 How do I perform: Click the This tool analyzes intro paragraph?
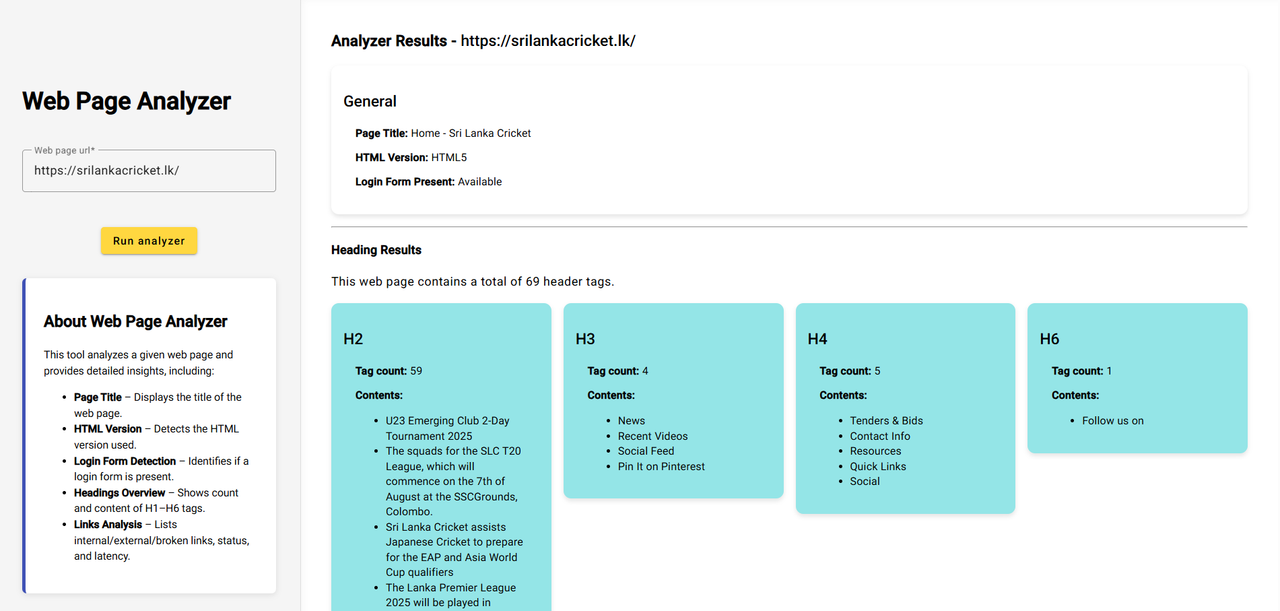138,363
